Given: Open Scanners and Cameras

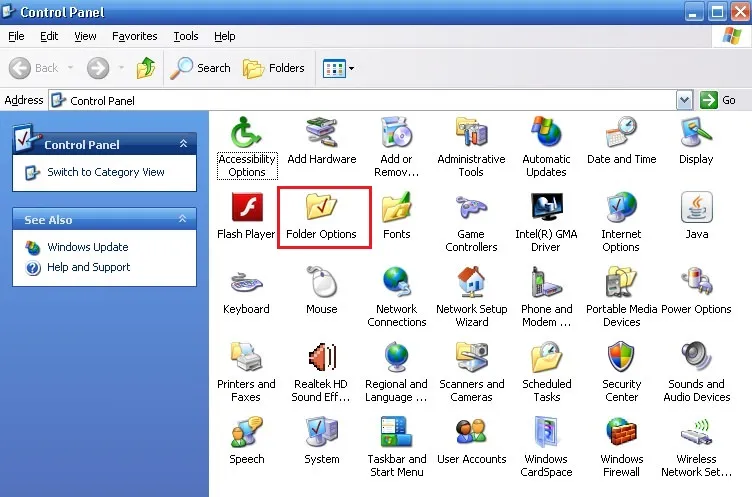Looking at the screenshot, I should coord(471,372).
